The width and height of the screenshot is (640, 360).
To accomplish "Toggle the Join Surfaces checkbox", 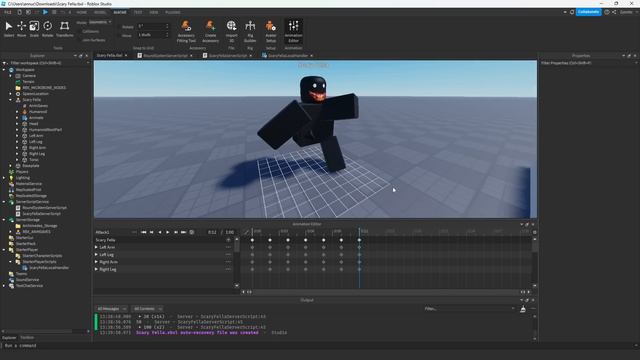I will [x=79, y=40].
